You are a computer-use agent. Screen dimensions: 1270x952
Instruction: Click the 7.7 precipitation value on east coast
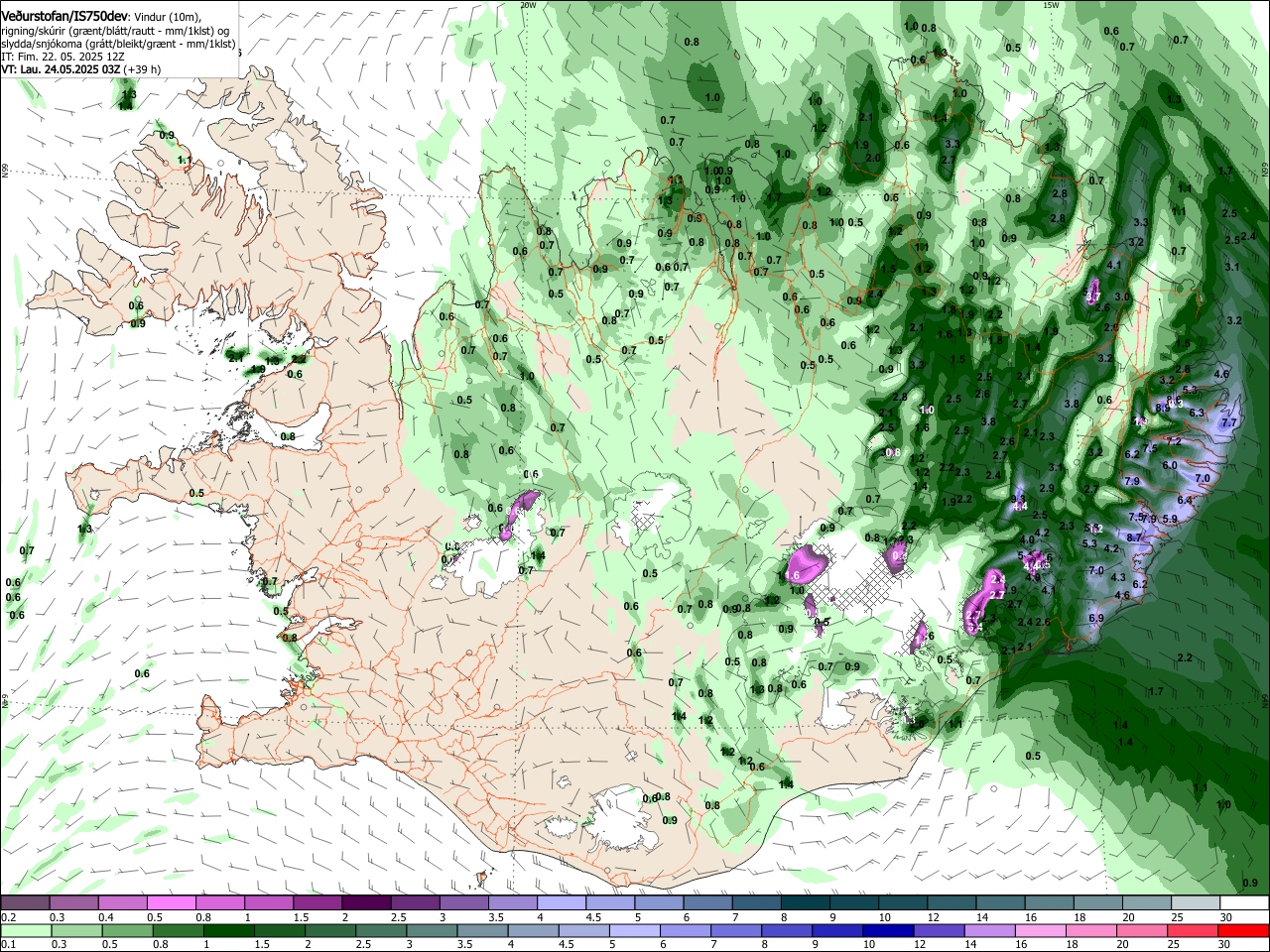tap(1229, 422)
